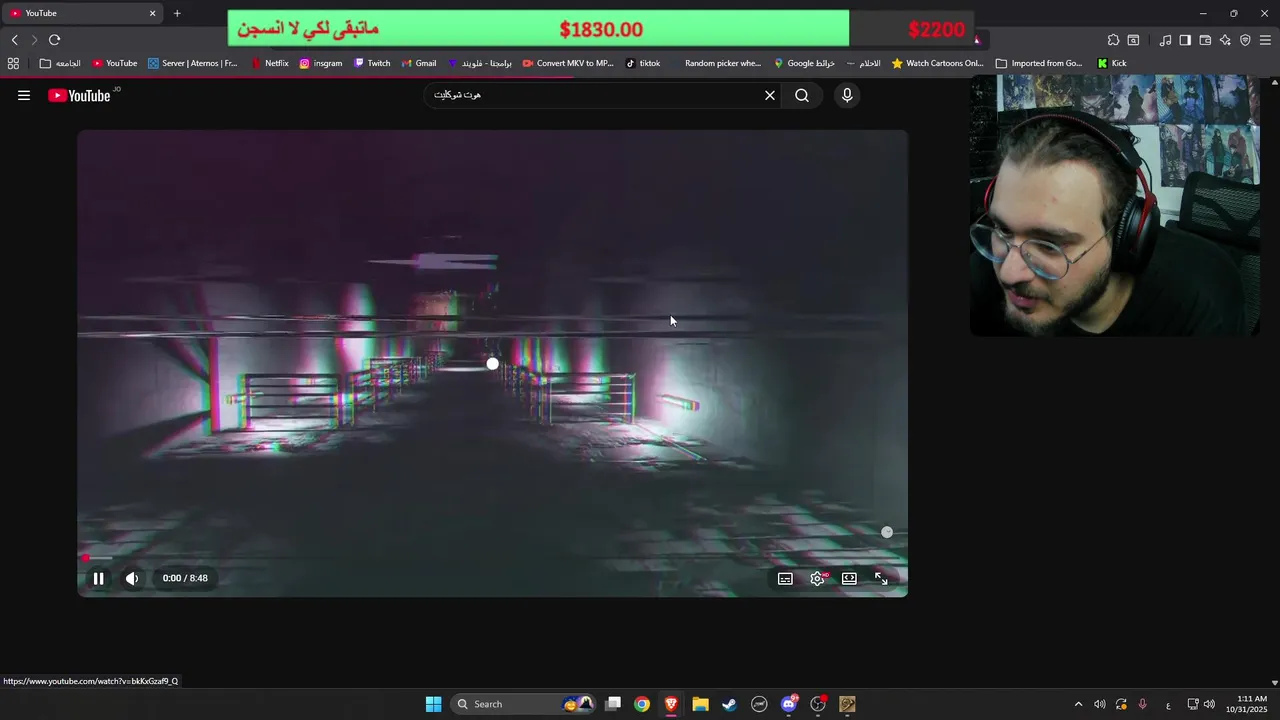Click the microphone icon in system tray
1280x720 pixels.
(x=1142, y=704)
